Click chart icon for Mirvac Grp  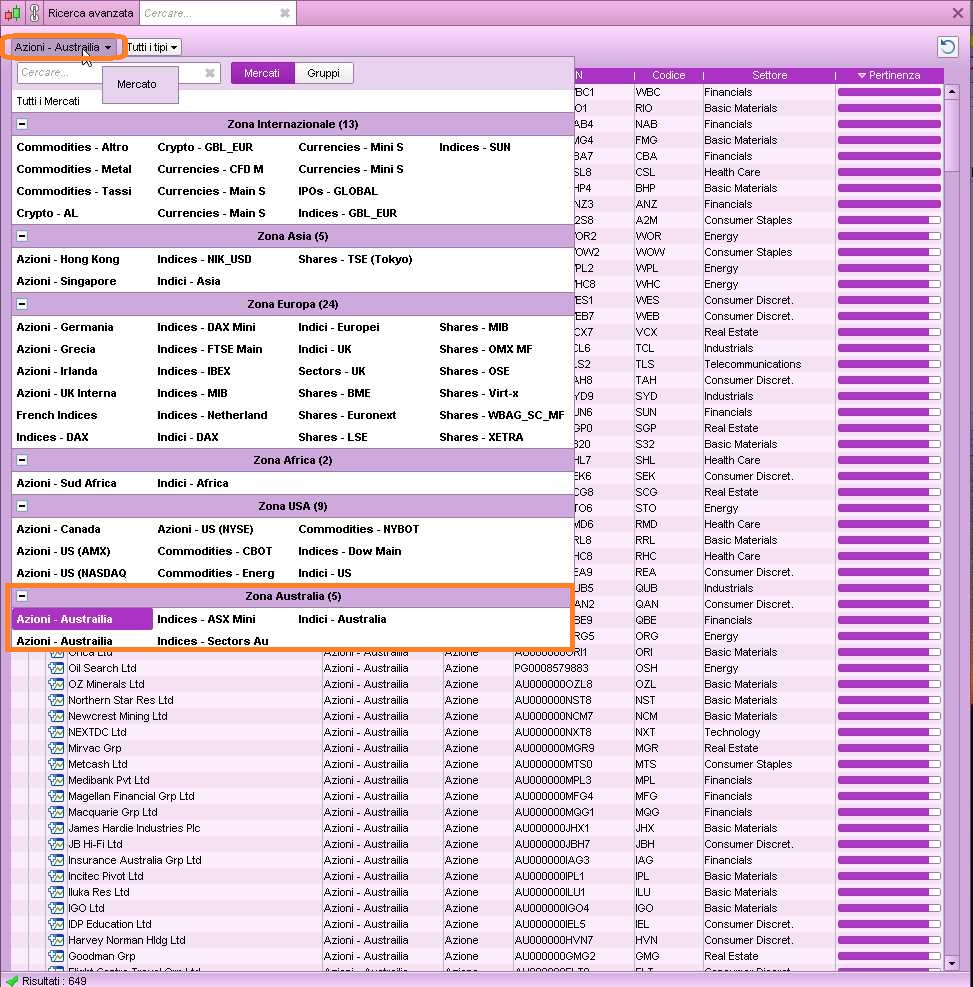57,748
